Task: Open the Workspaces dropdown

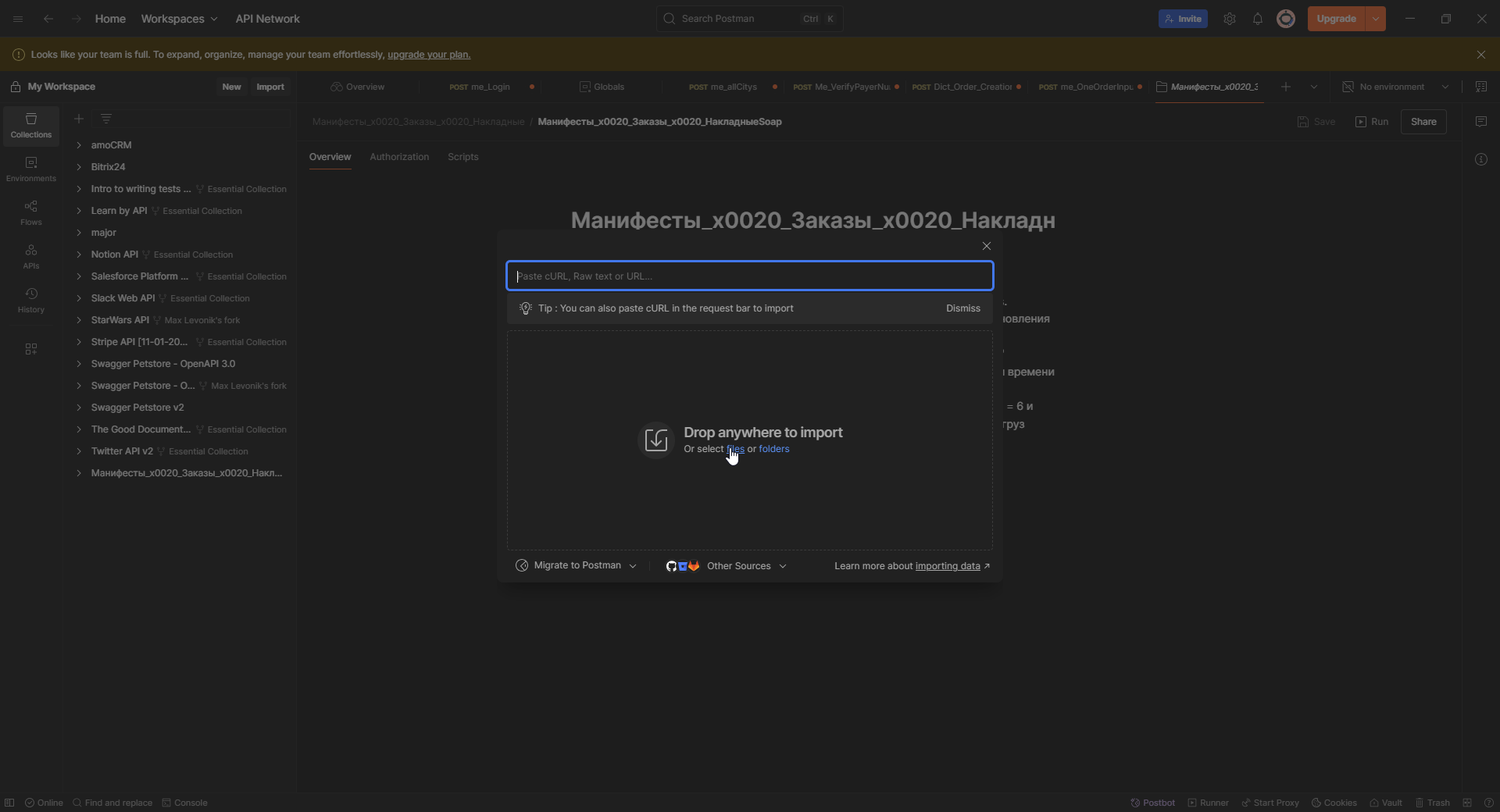Action: tap(179, 19)
